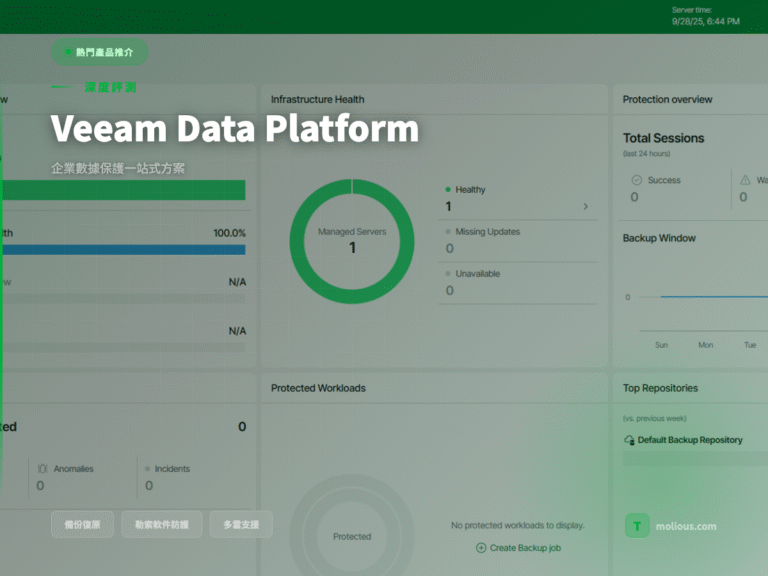Screen dimensions: 768x576
Task: Click the Warning triangle icon
Action: pos(745,180)
